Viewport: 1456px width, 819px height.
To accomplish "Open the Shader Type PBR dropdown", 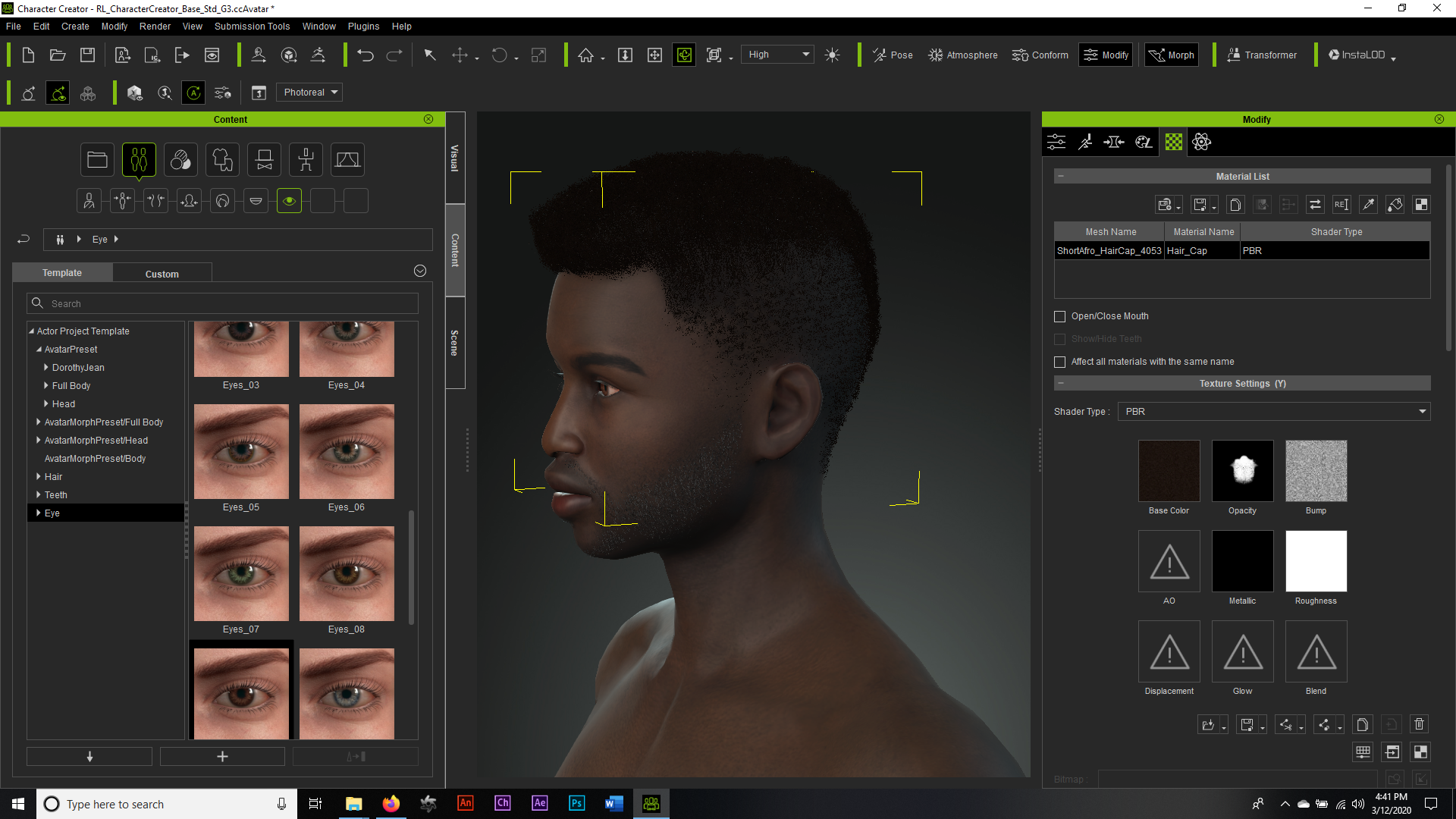I will click(1274, 412).
